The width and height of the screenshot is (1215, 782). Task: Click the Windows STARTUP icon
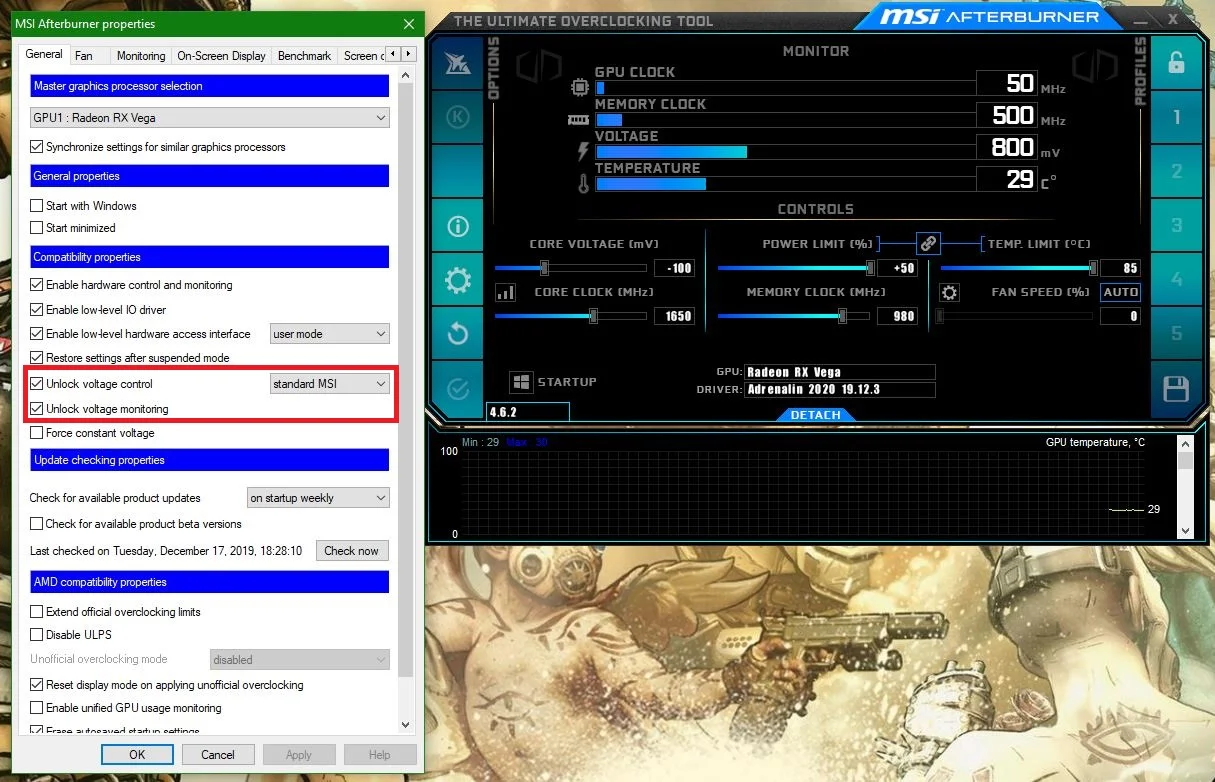tap(521, 382)
